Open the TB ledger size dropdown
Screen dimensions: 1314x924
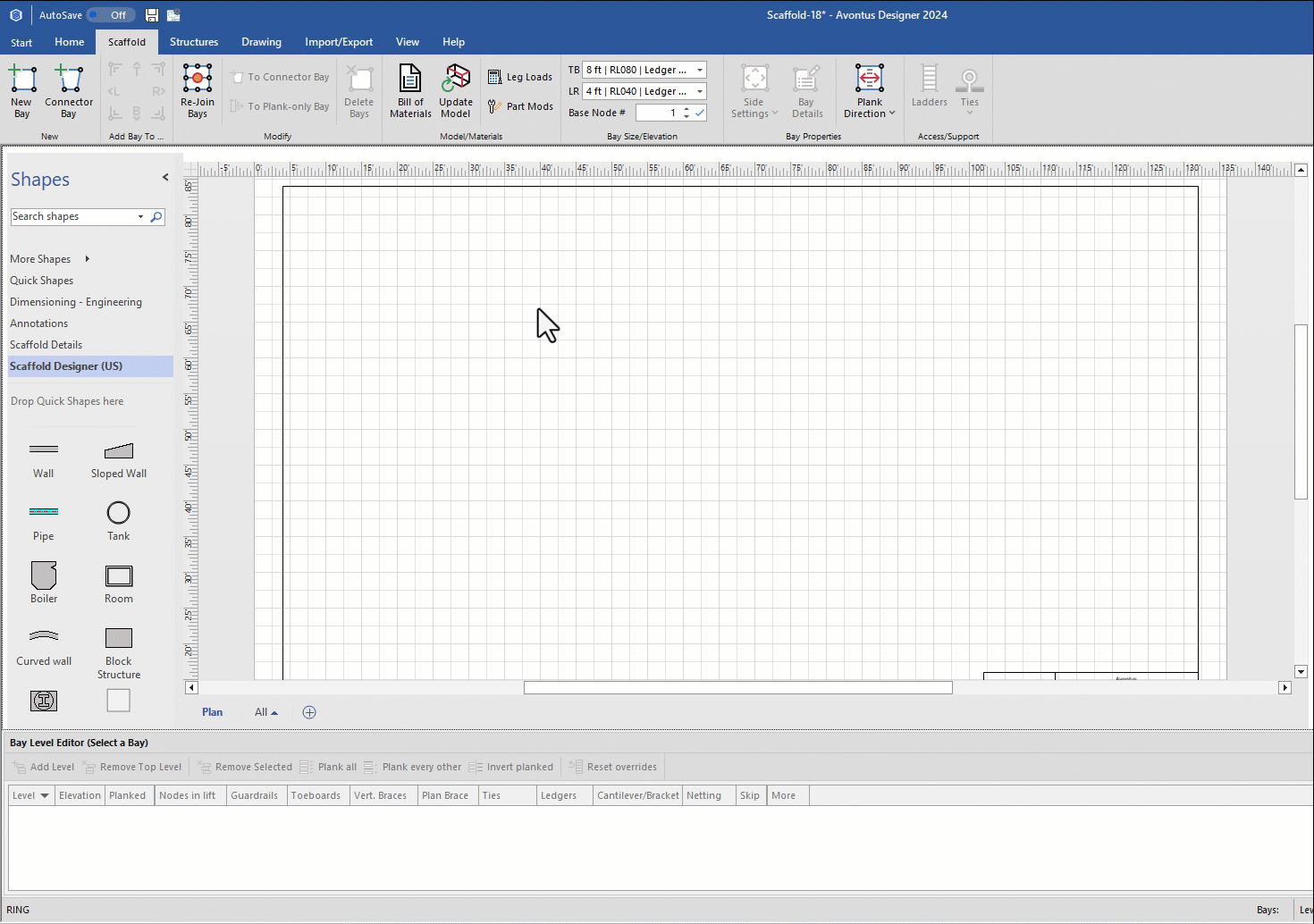[700, 70]
